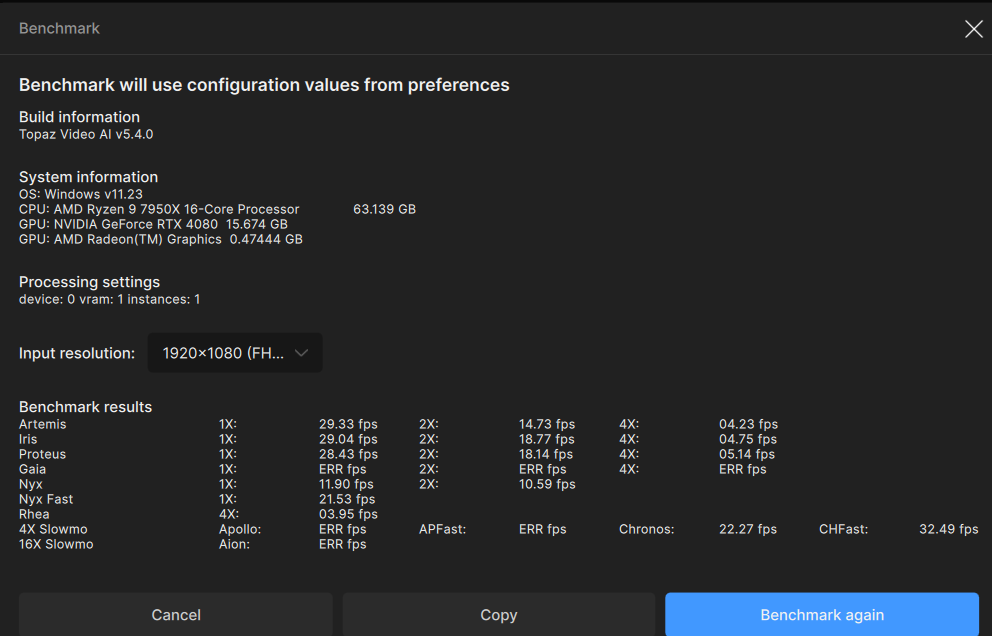Click Iris 1X value 29.04 fps
Image resolution: width=992 pixels, height=636 pixels.
click(x=348, y=439)
